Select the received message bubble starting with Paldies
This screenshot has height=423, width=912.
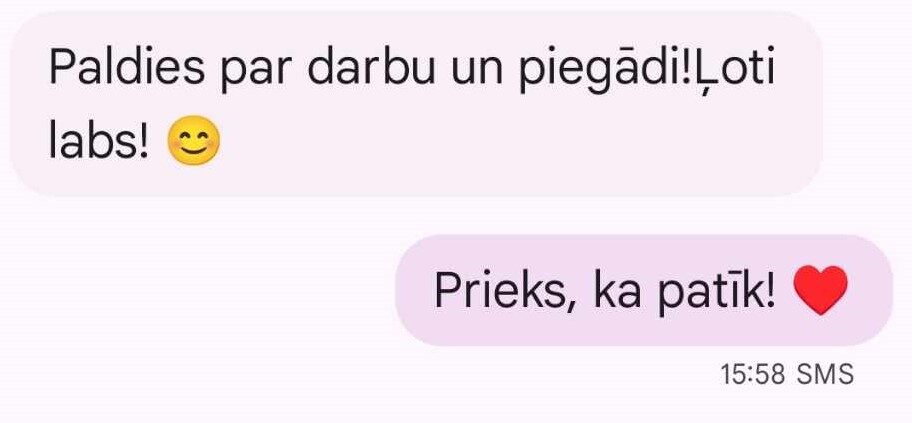(x=416, y=104)
